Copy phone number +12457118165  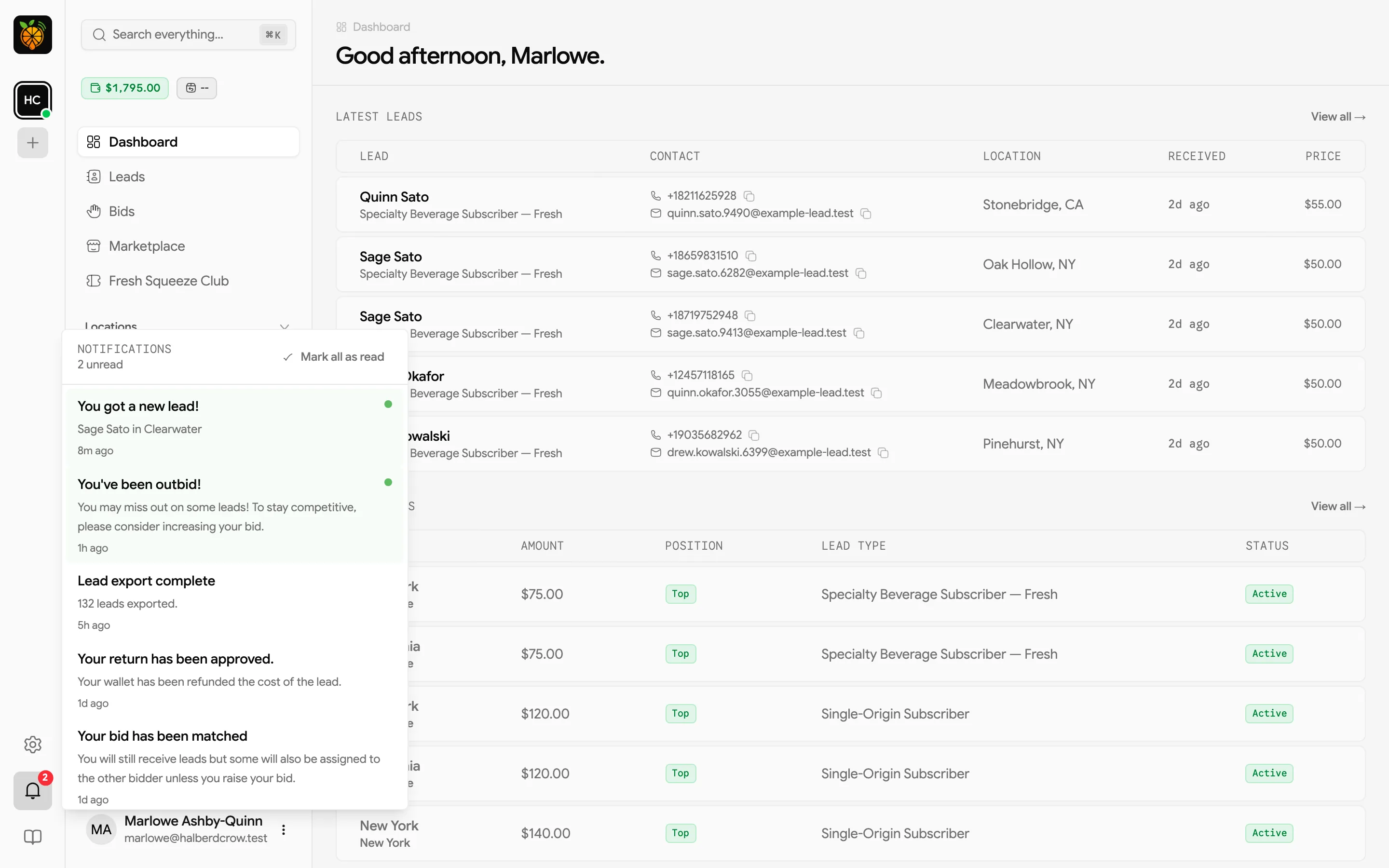tap(747, 375)
